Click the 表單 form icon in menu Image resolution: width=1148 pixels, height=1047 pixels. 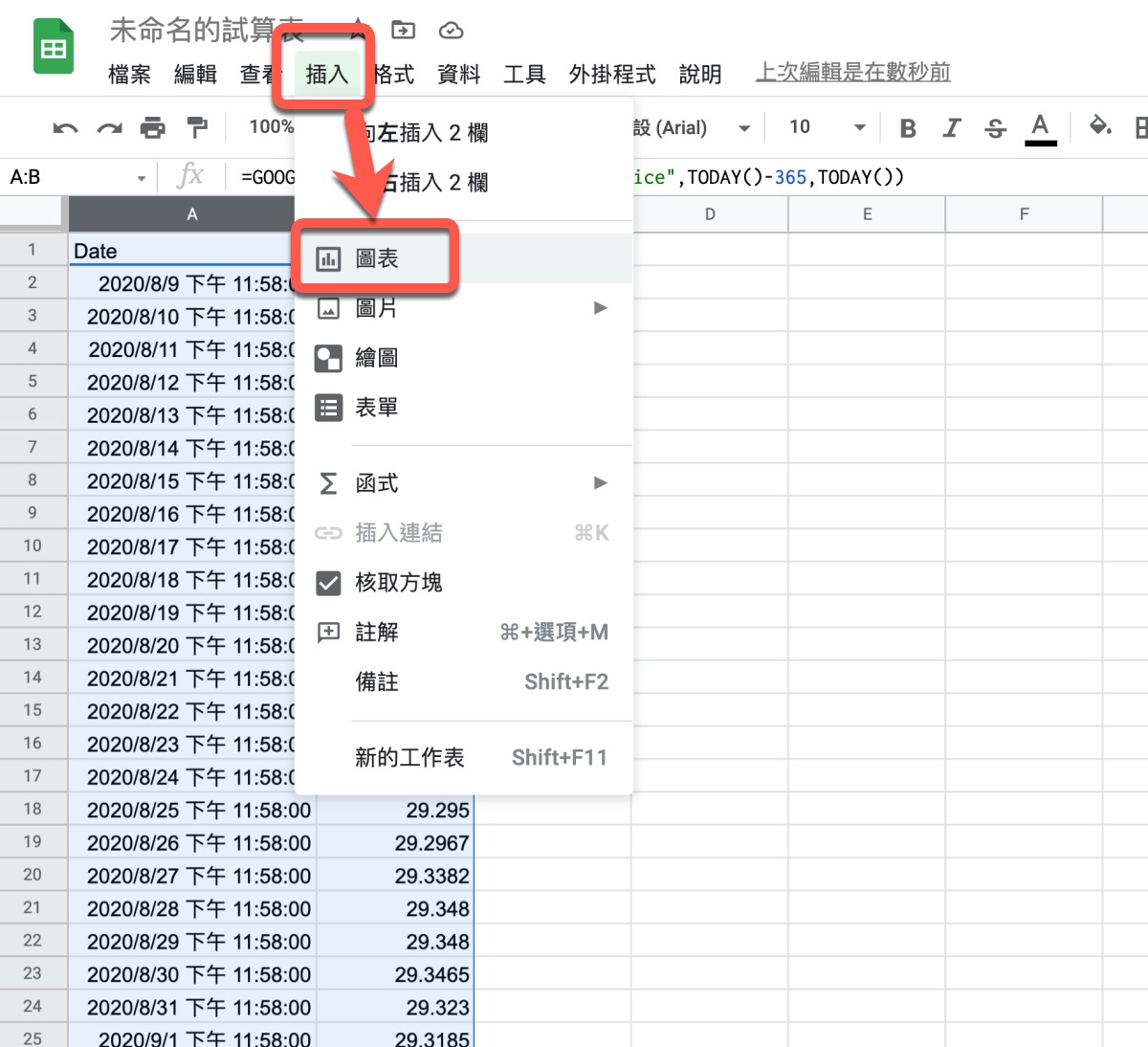(328, 408)
